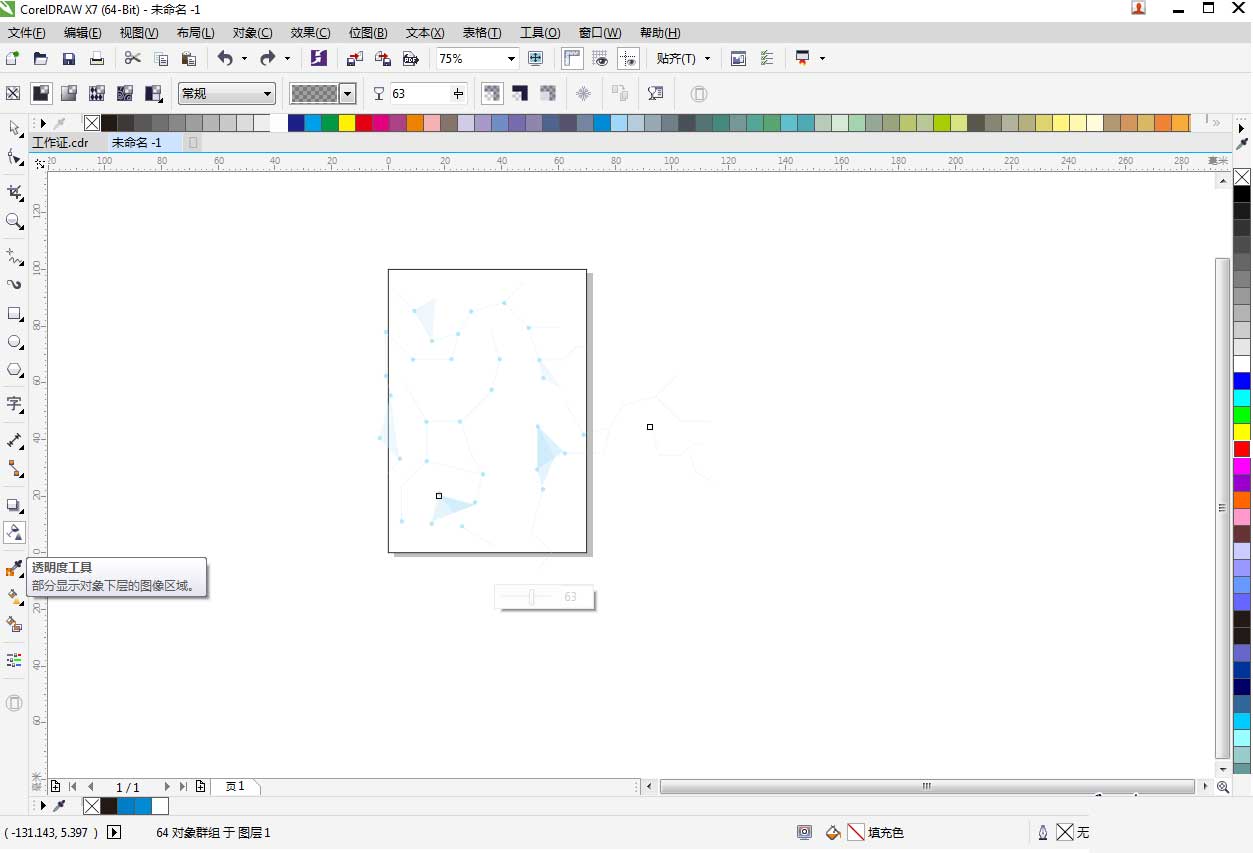
Task: Toggle Show guidelines button
Action: (628, 58)
